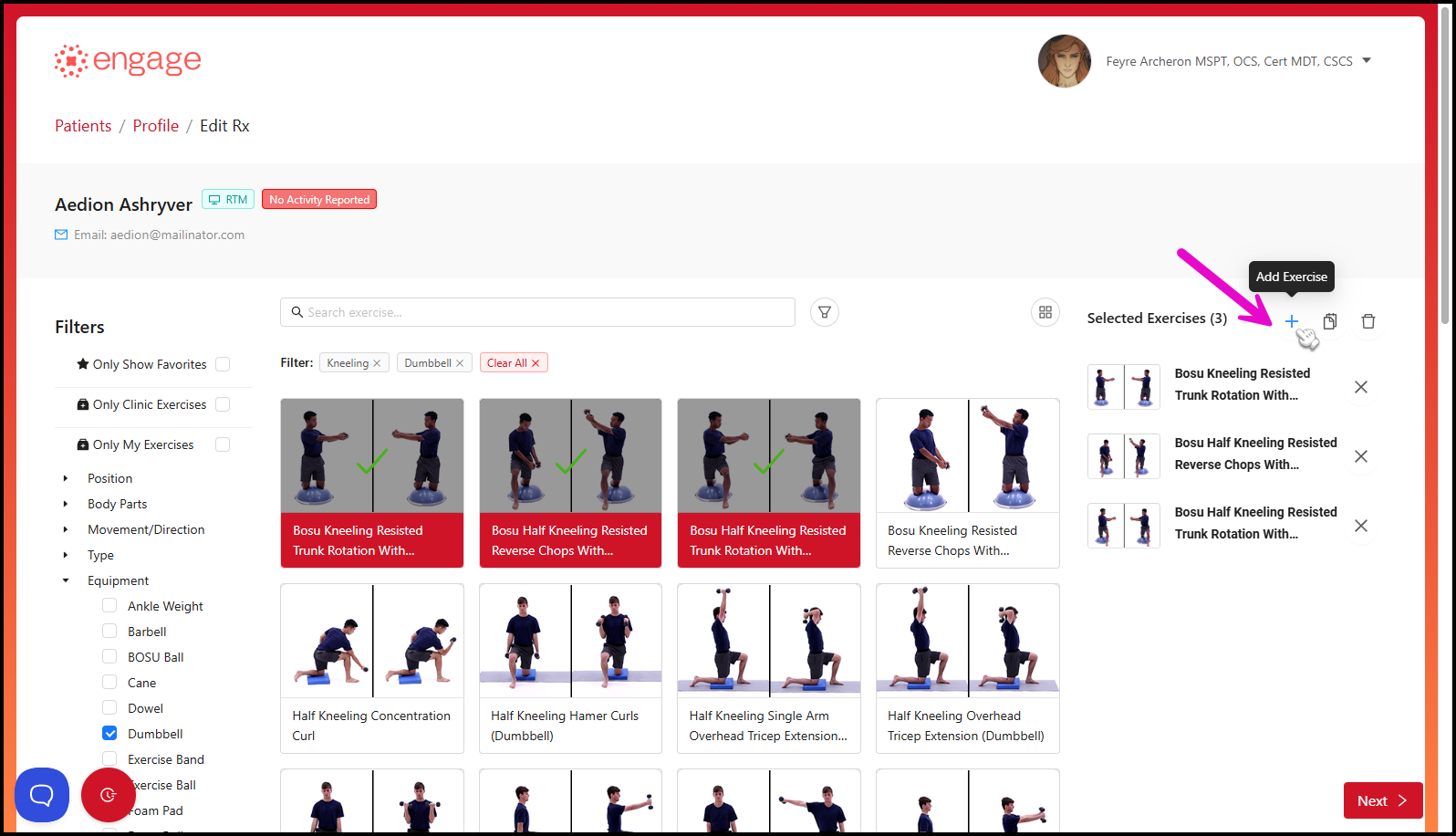Switch to grid view layout

[x=1045, y=312]
